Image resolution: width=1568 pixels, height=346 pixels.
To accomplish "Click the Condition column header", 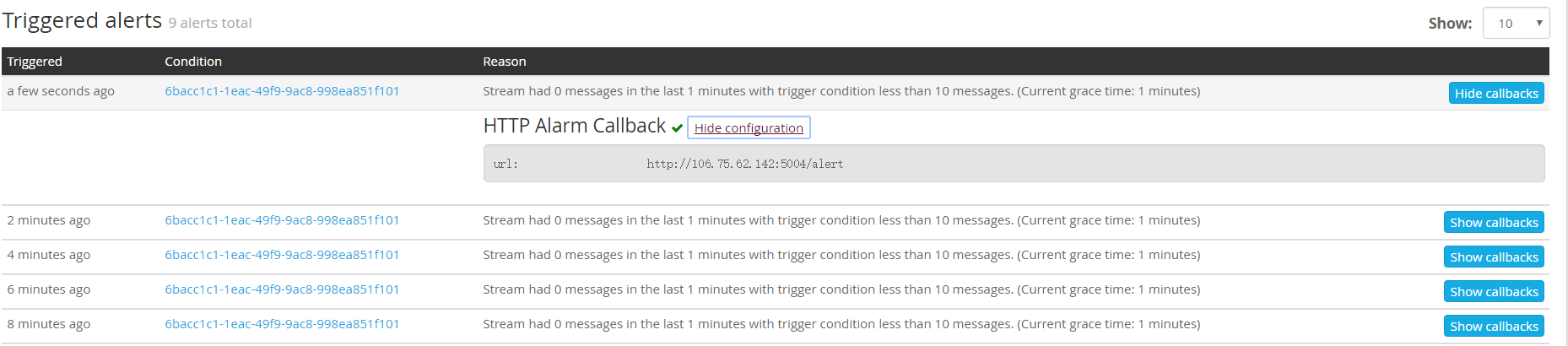I will tap(193, 62).
